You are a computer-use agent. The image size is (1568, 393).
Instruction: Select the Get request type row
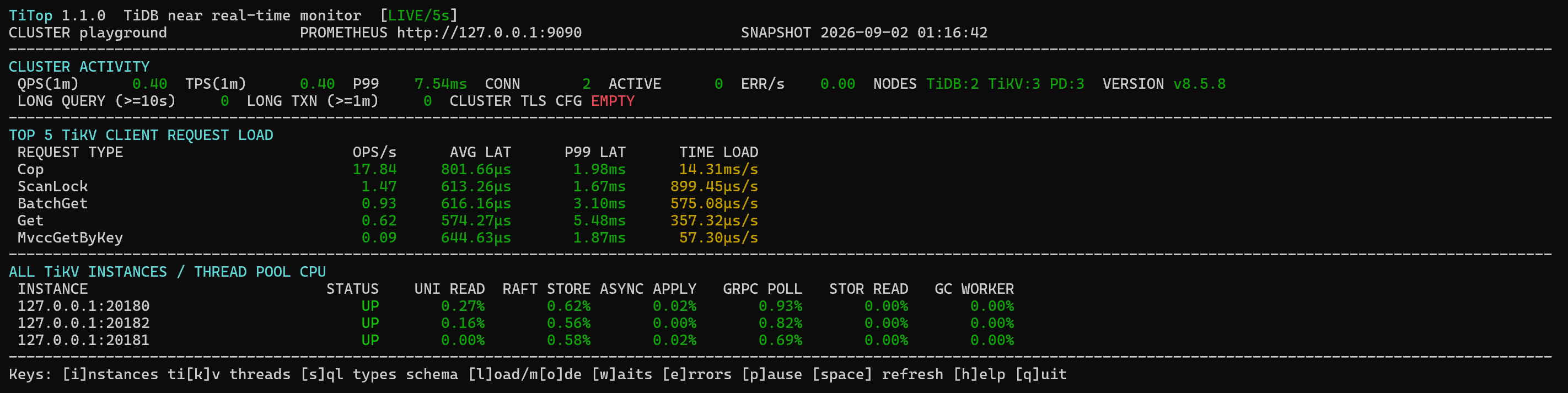pos(388,220)
